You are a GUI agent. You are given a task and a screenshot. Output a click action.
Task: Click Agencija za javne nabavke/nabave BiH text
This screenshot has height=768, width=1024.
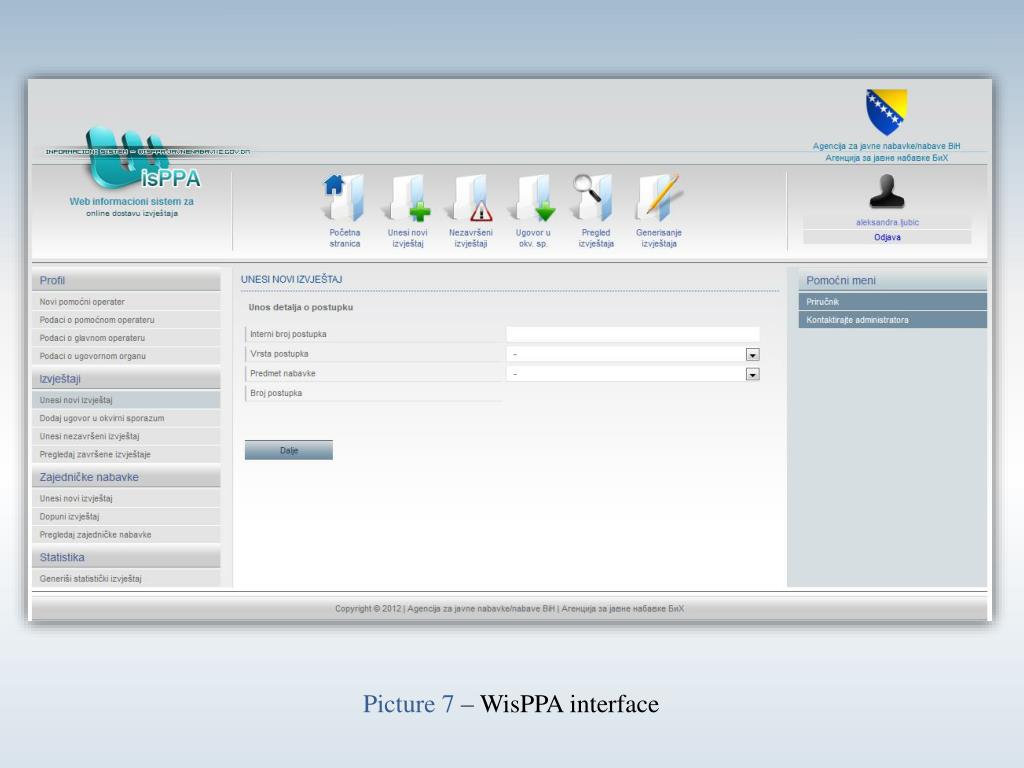tap(886, 146)
